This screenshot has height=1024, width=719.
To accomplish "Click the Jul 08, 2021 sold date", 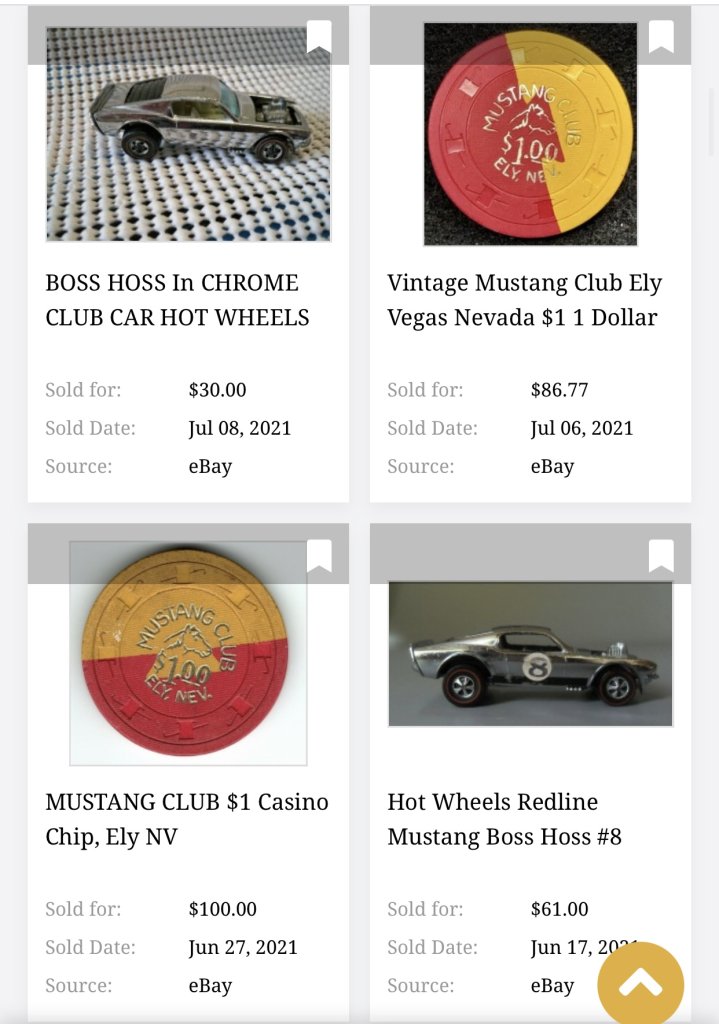I will 240,428.
